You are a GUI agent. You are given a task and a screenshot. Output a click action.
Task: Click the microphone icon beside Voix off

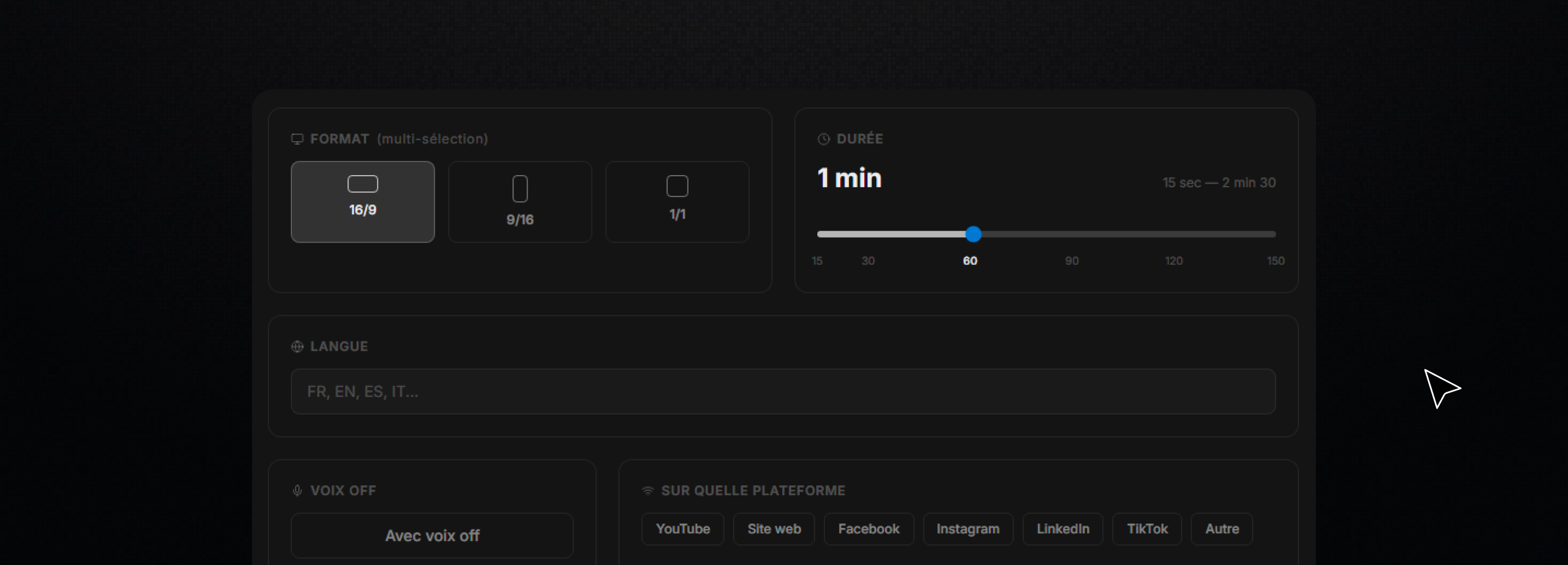tap(297, 491)
